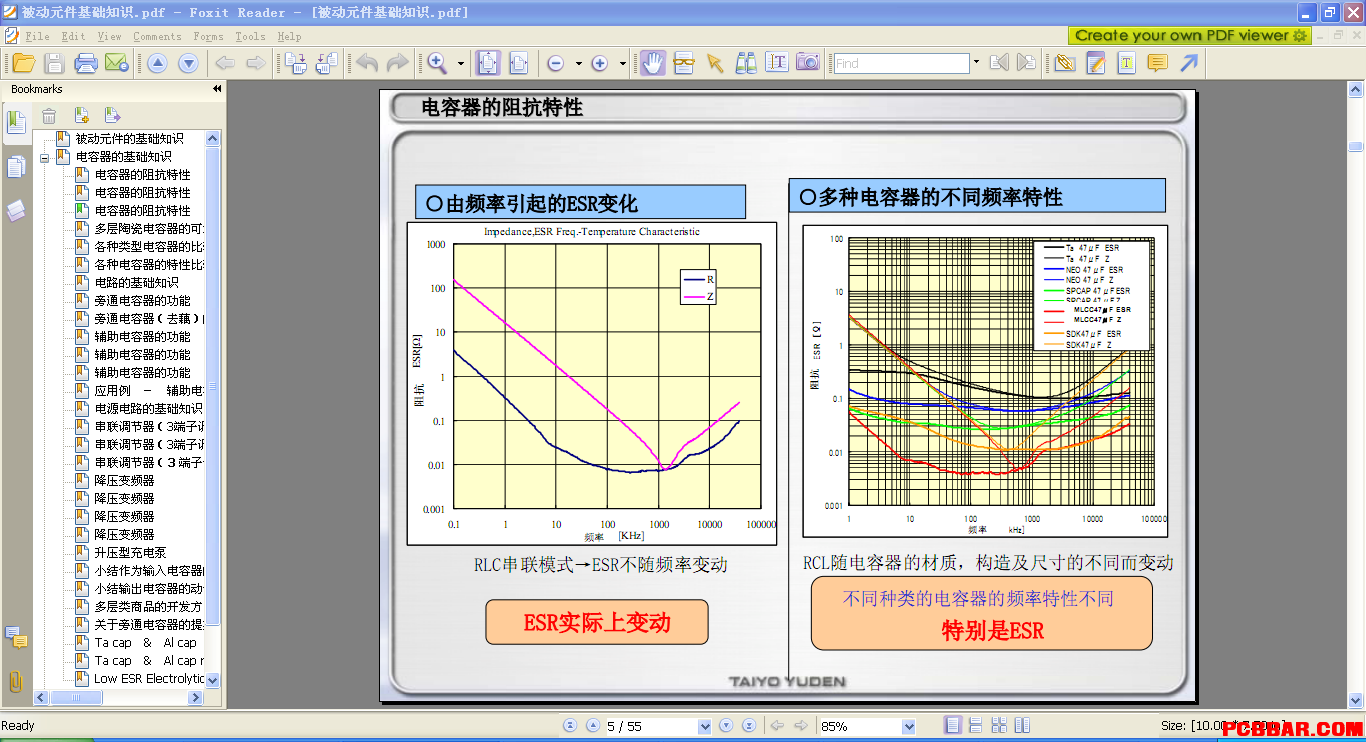
Task: Open the page number 5 / 55 dropdown
Action: [x=705, y=726]
